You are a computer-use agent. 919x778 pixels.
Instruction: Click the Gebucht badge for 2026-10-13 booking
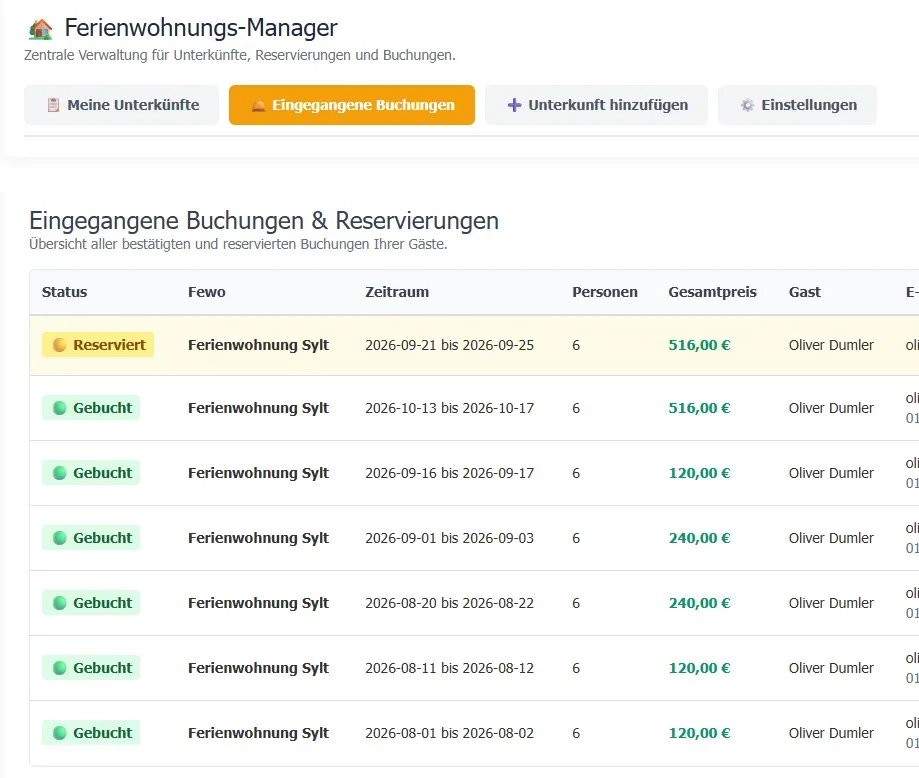point(91,407)
